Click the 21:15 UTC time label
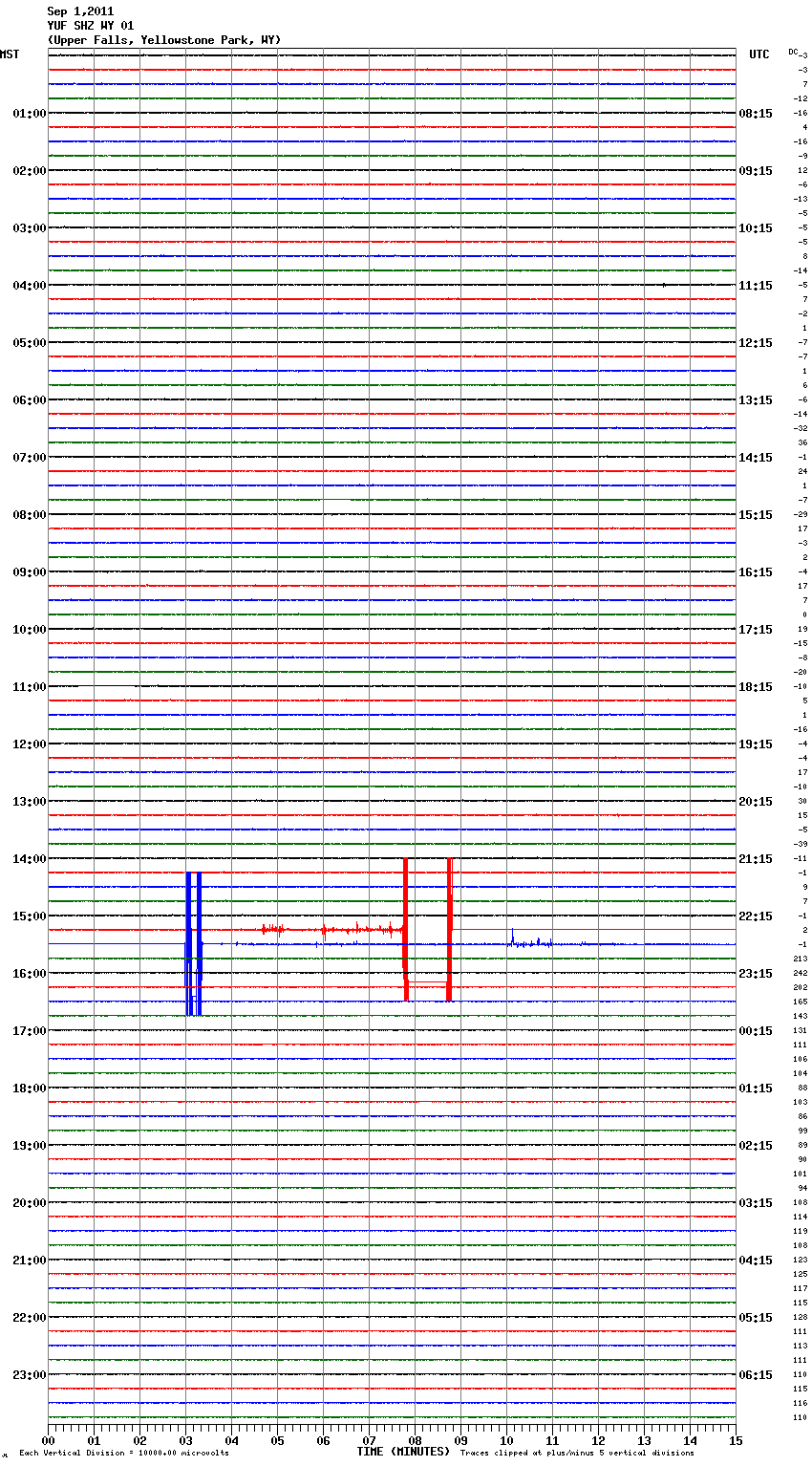The image size is (812, 1466). click(x=756, y=858)
